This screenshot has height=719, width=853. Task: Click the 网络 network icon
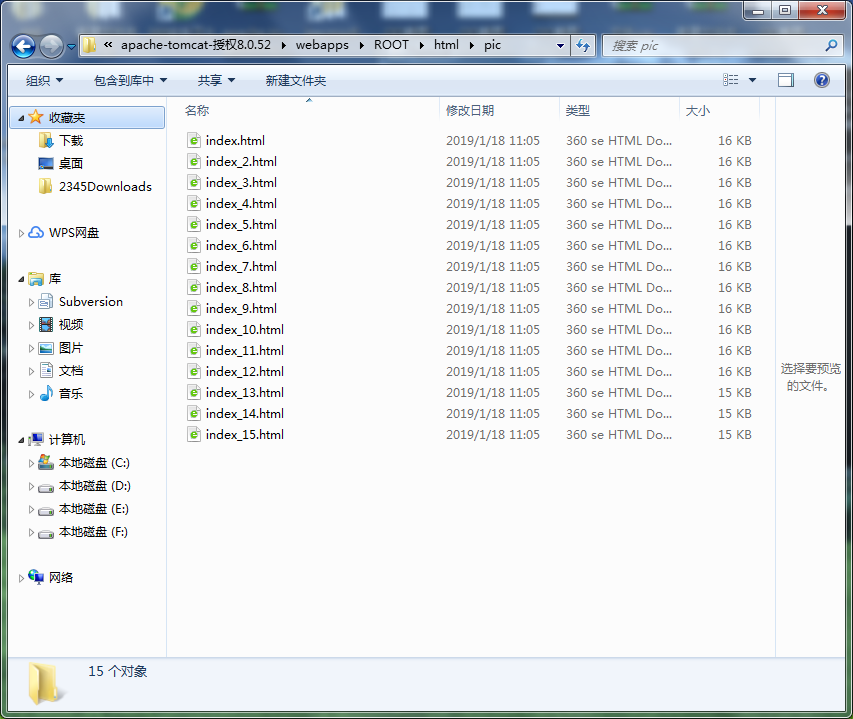[36, 577]
